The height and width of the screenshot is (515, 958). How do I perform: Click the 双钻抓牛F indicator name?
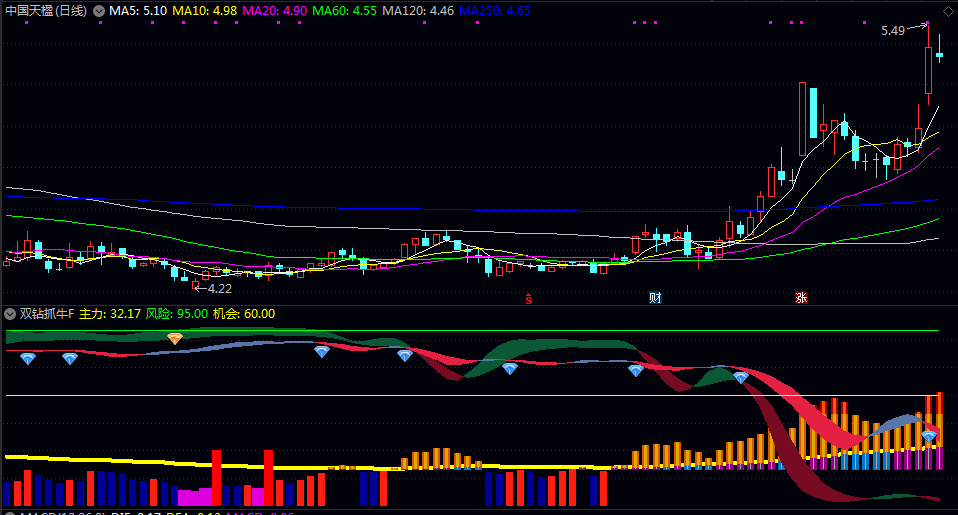click(x=47, y=314)
